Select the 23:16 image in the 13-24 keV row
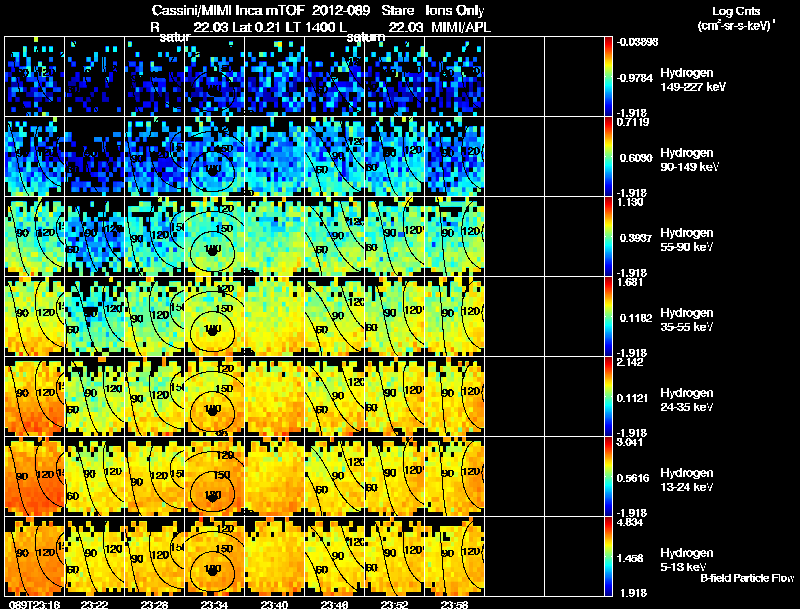The image size is (800, 609). [x=34, y=476]
